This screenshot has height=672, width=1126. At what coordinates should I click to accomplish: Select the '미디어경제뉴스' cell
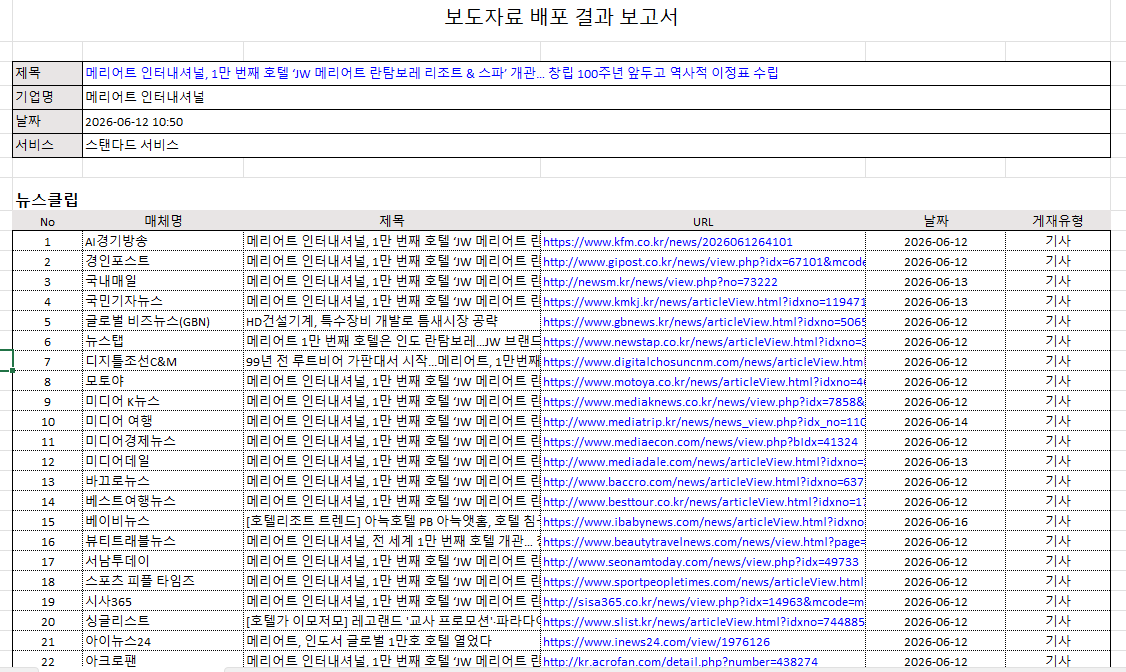click(163, 442)
